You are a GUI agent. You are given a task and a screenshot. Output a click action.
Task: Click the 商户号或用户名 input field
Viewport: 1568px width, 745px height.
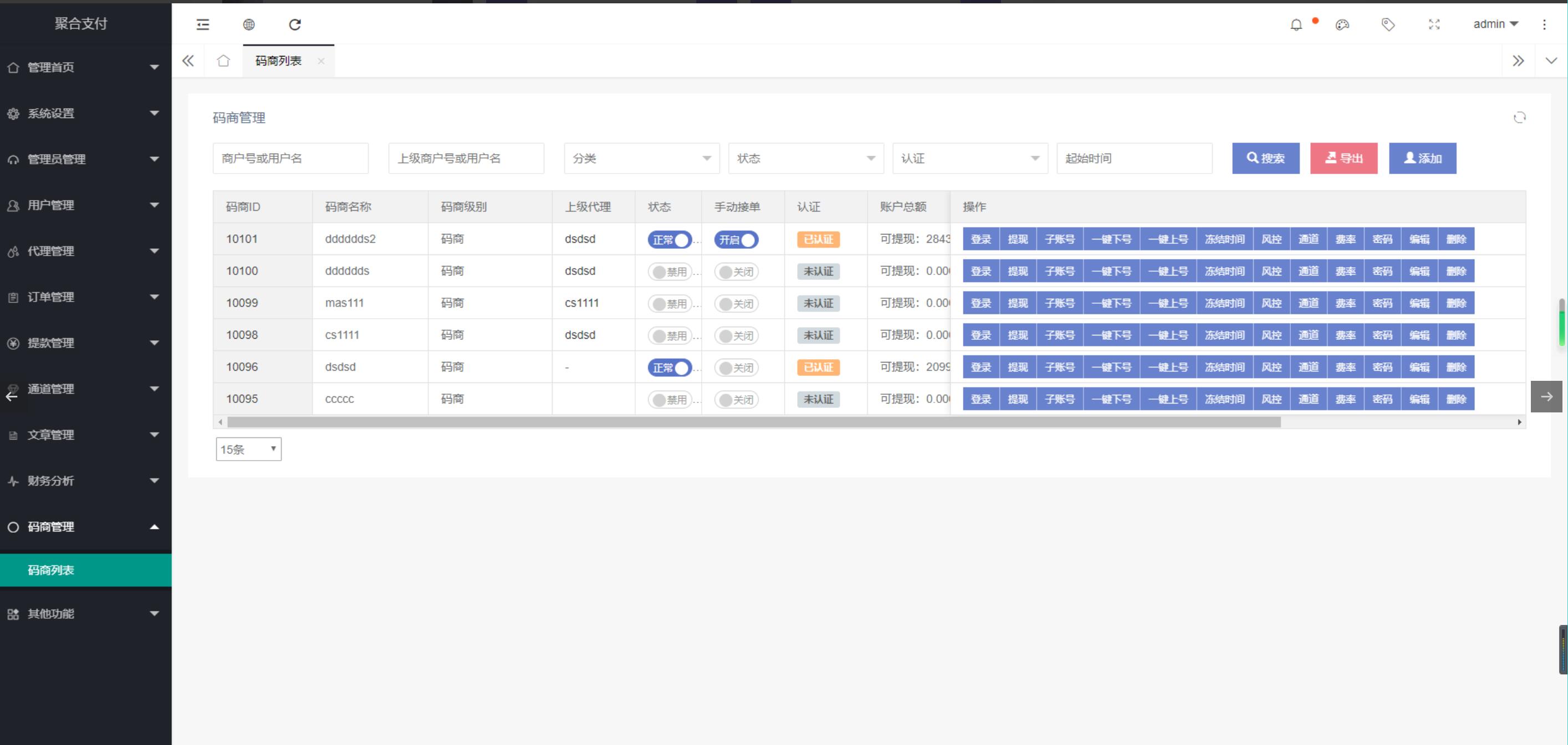[290, 158]
